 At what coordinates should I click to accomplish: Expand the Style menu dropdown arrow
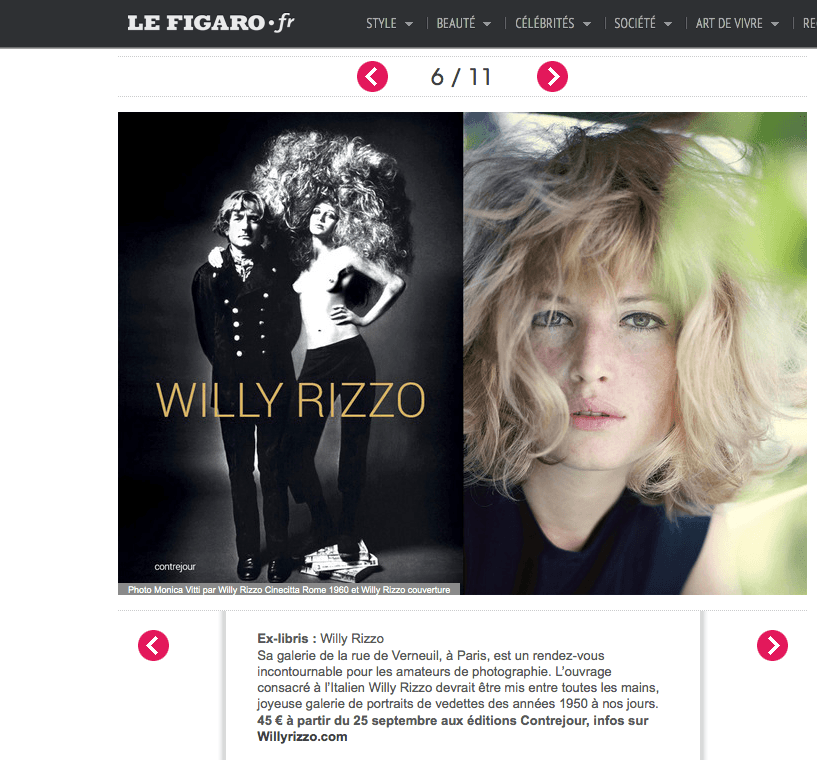point(409,24)
